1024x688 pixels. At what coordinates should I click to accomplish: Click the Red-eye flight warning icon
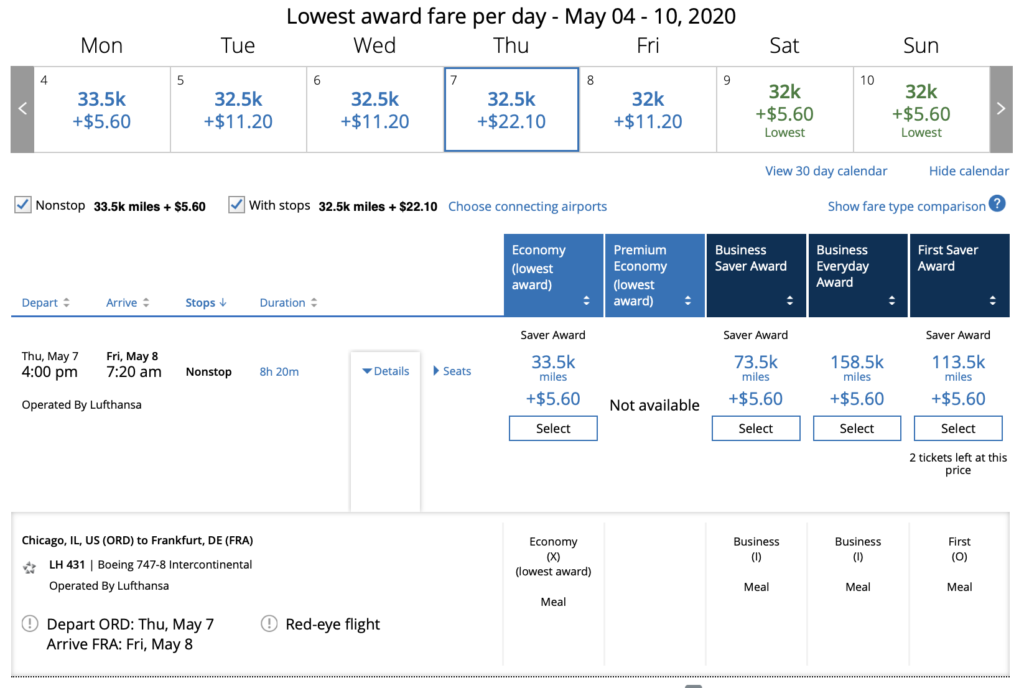coord(268,623)
